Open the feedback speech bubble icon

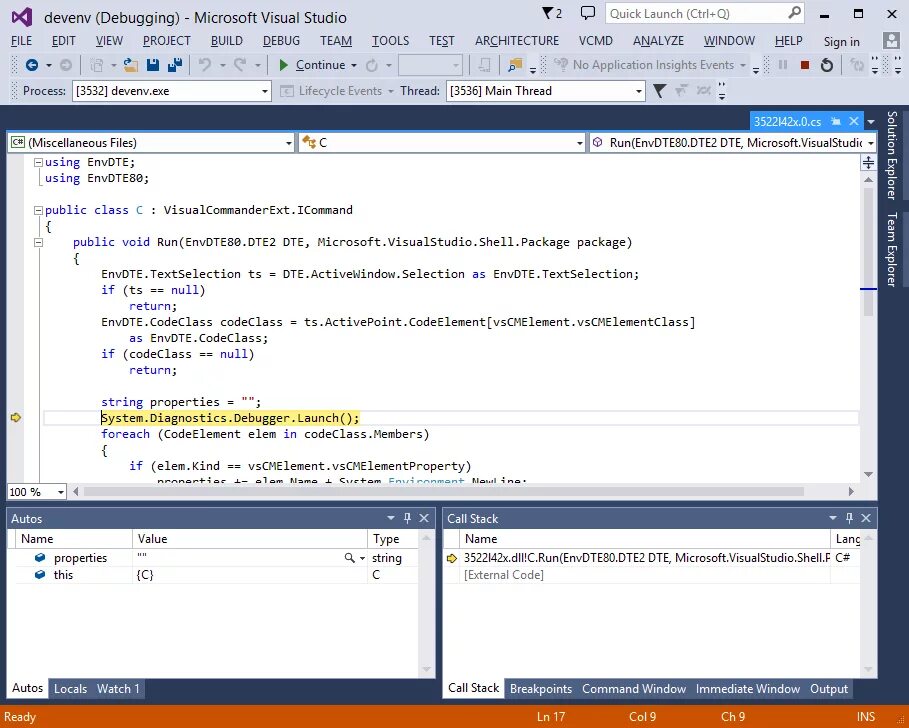(x=588, y=13)
